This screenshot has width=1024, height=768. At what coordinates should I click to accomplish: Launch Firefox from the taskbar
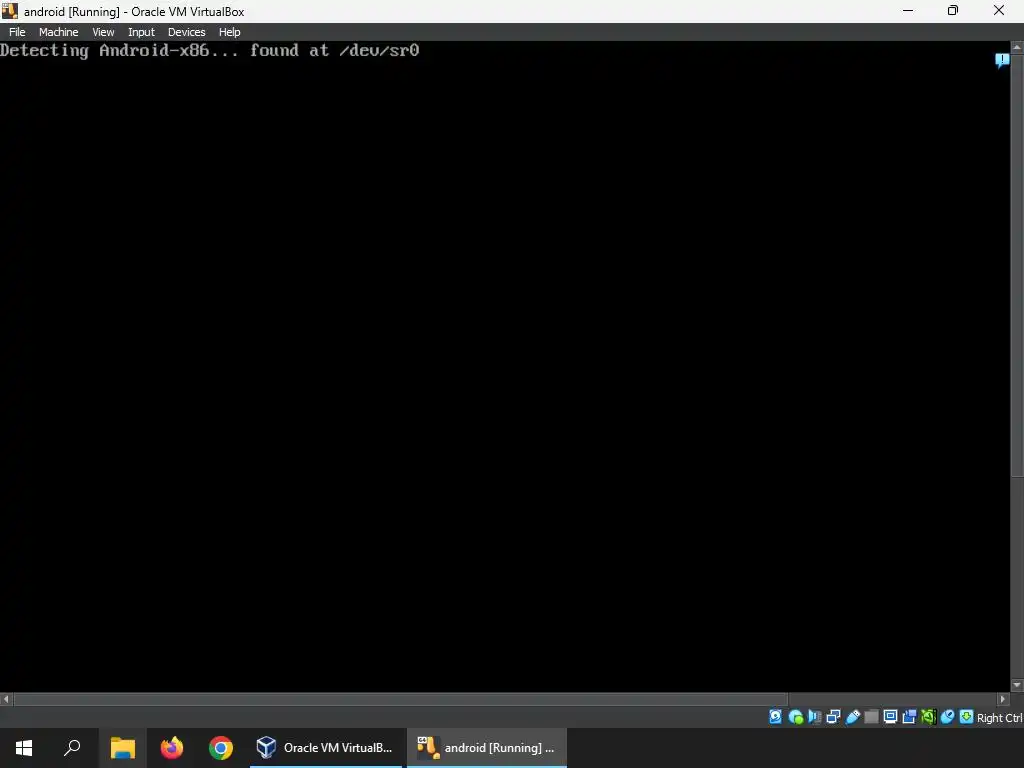[172, 748]
